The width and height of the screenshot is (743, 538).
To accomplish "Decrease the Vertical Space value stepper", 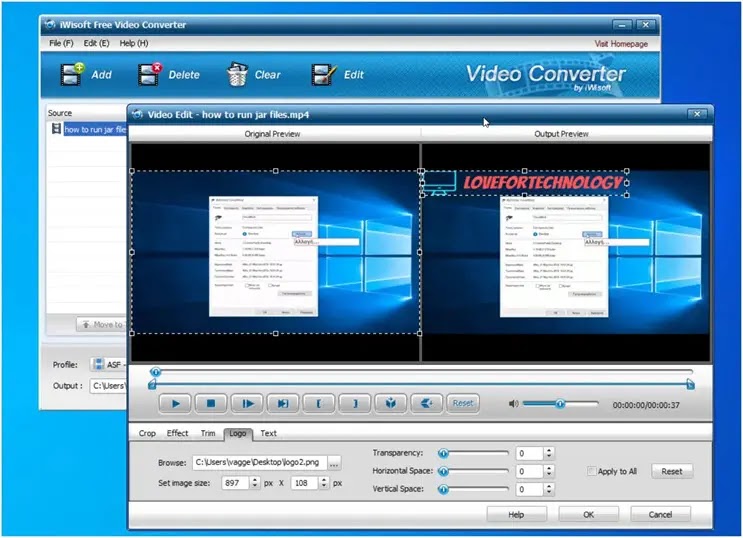I will pyautogui.click(x=549, y=492).
